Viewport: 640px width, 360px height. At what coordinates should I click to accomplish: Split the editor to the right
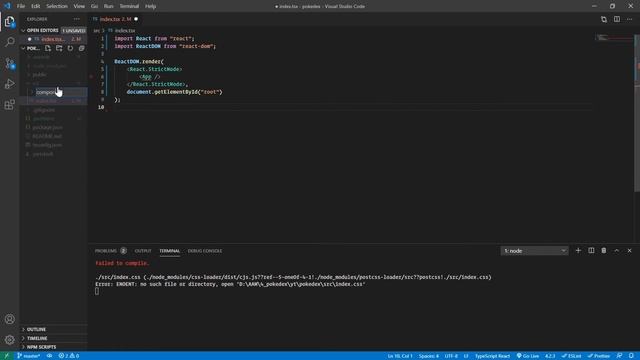pyautogui.click(x=617, y=19)
